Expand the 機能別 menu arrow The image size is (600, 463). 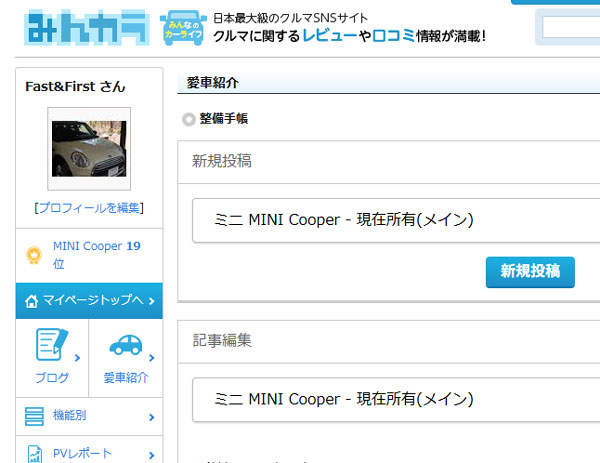pos(151,417)
